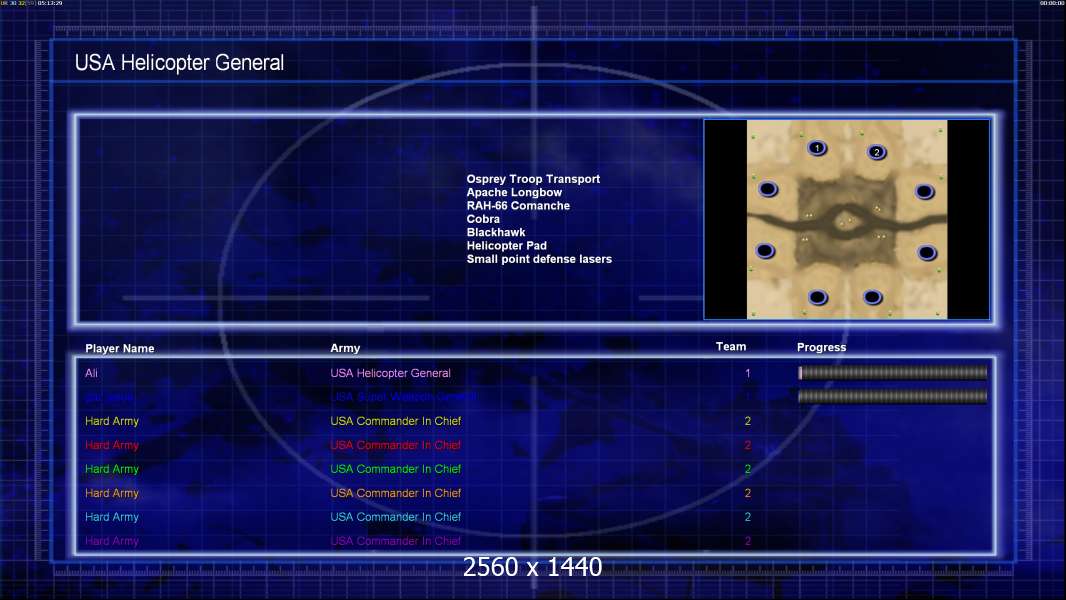
Task: Click 'Blackhawk' in unit list
Action: (x=496, y=232)
